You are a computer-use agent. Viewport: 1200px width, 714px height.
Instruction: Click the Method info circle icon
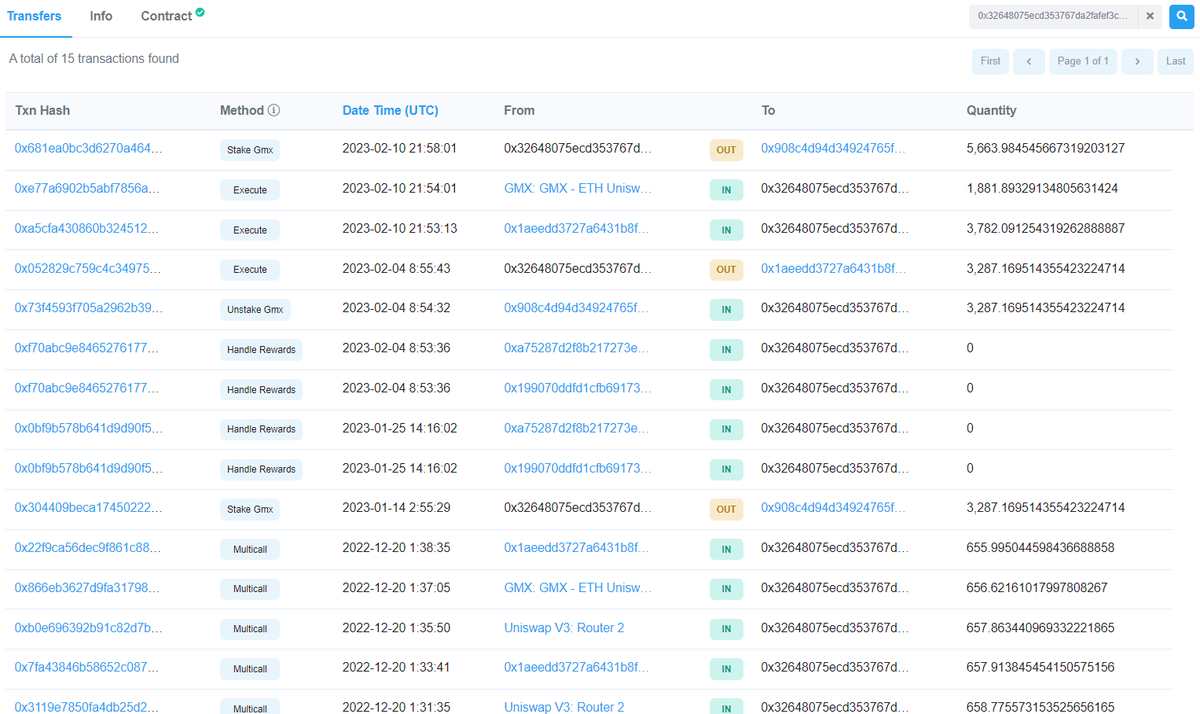click(x=274, y=111)
